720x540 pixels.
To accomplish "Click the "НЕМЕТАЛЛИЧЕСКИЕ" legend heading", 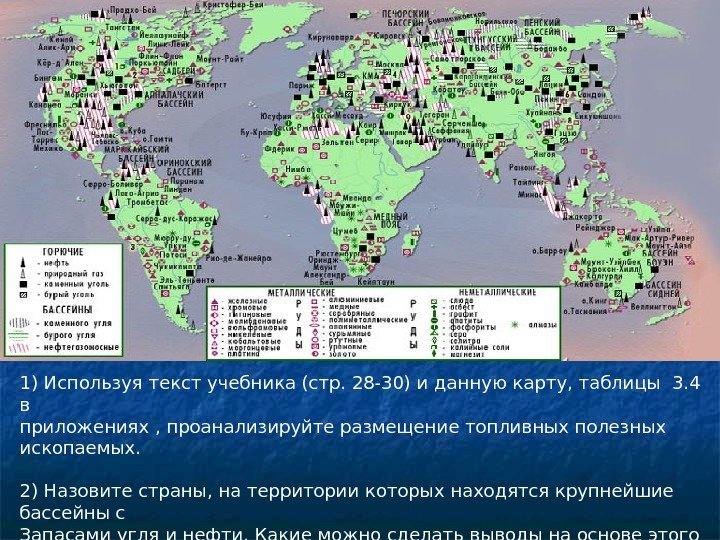I will [497, 292].
